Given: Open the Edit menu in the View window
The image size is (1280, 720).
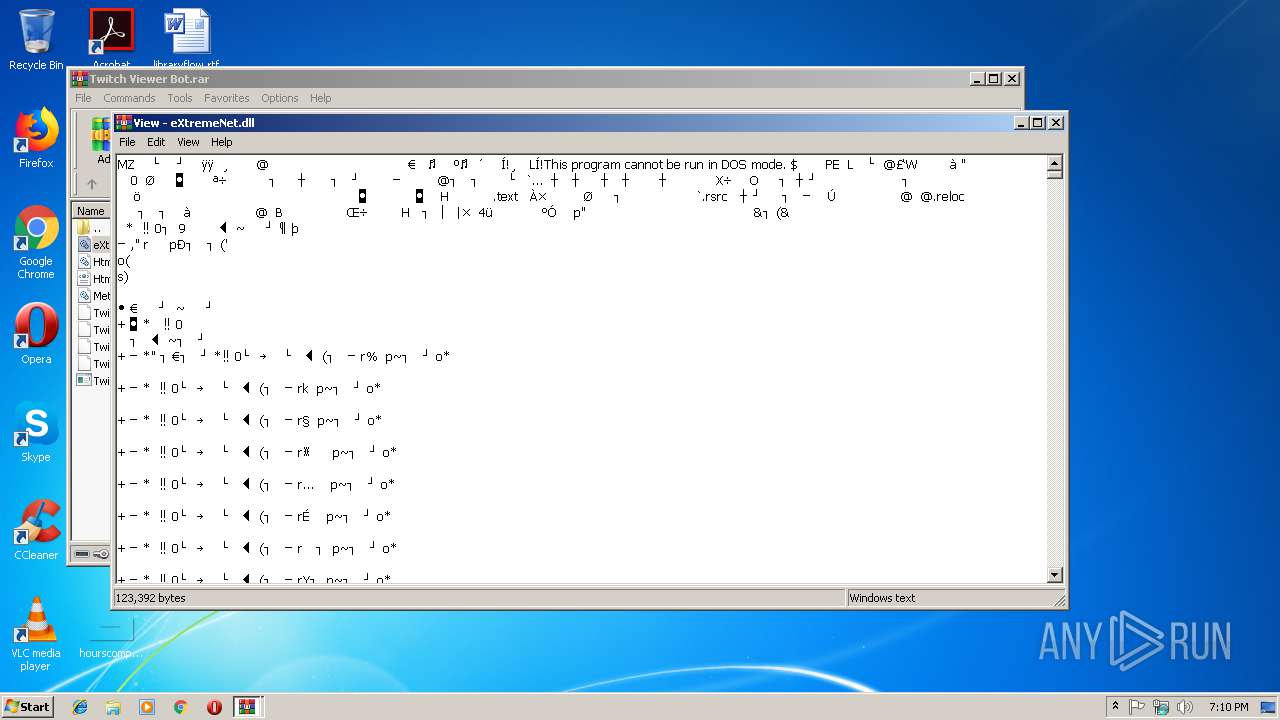Looking at the screenshot, I should [156, 142].
